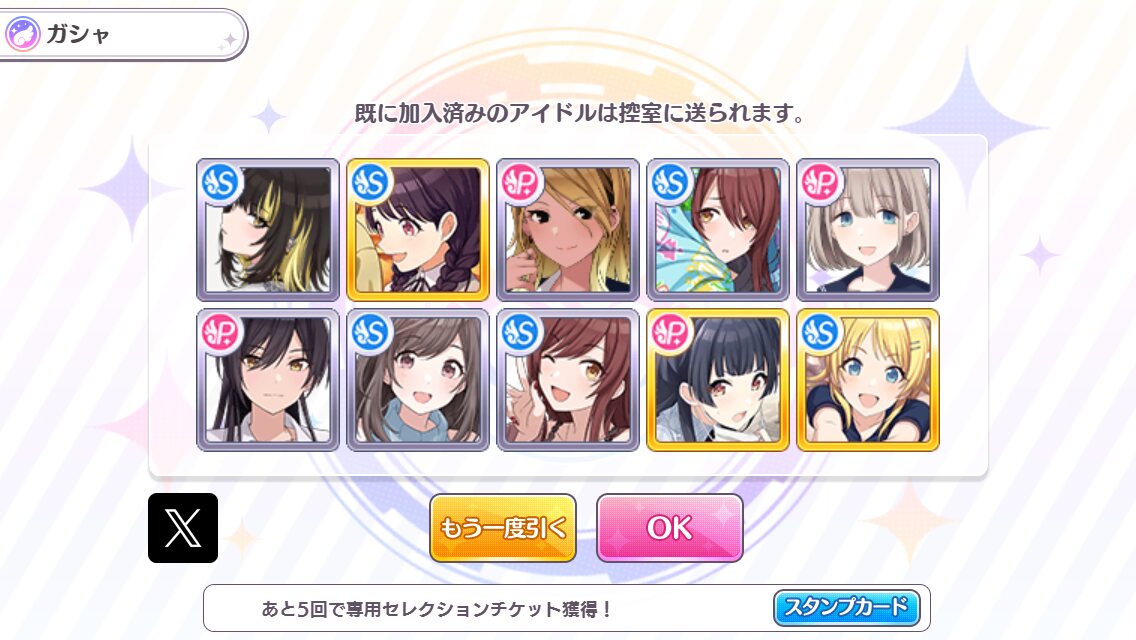Screen dimensions: 1136x640
Task: Click the X share icon
Action: (x=183, y=528)
